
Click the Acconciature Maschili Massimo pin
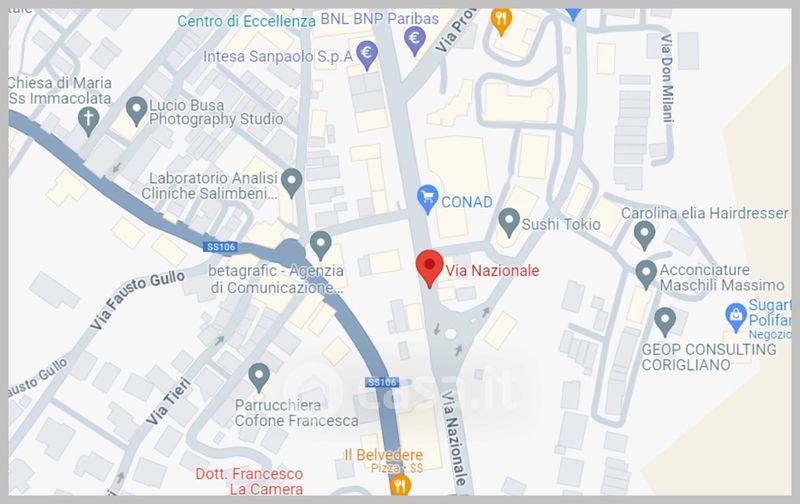[646, 275]
